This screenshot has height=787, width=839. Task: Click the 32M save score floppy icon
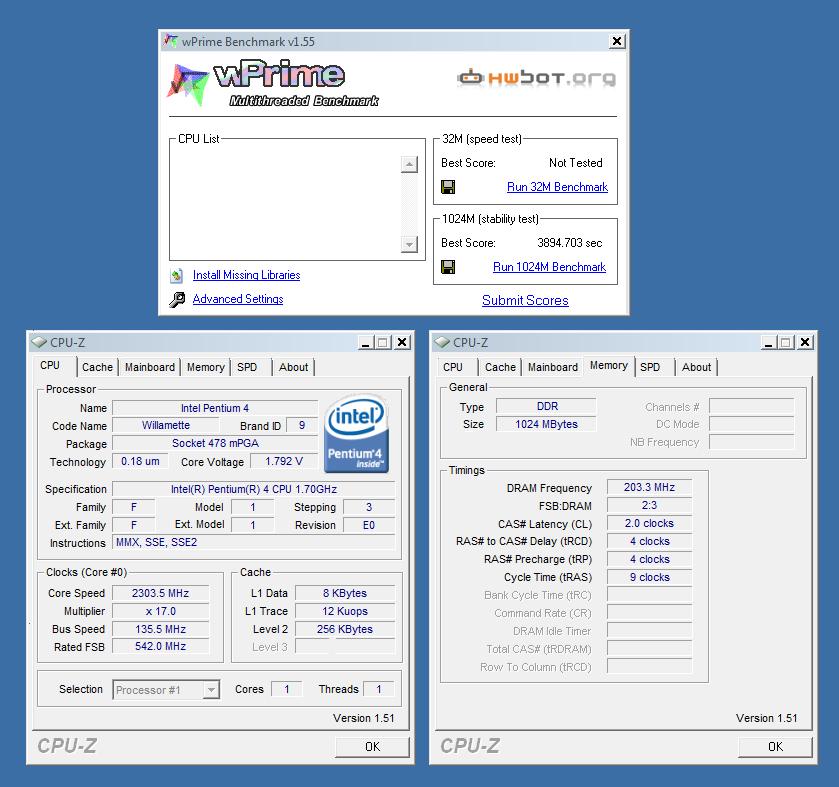tap(448, 187)
